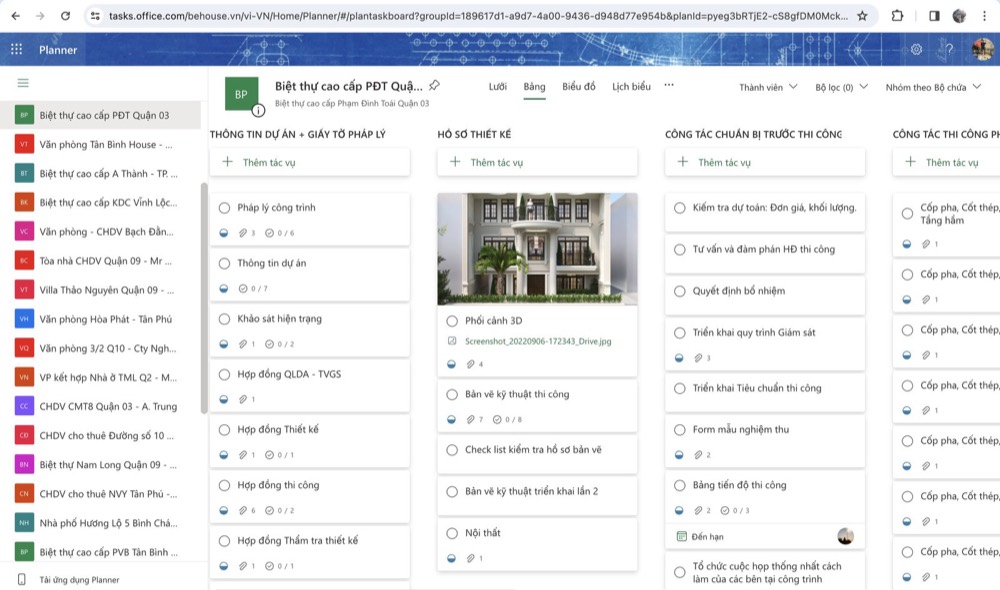Viewport: 1000px width, 590px height.
Task: Open the Check list kiểm tra hồ sơ bản vẽ card
Action: (x=537, y=454)
